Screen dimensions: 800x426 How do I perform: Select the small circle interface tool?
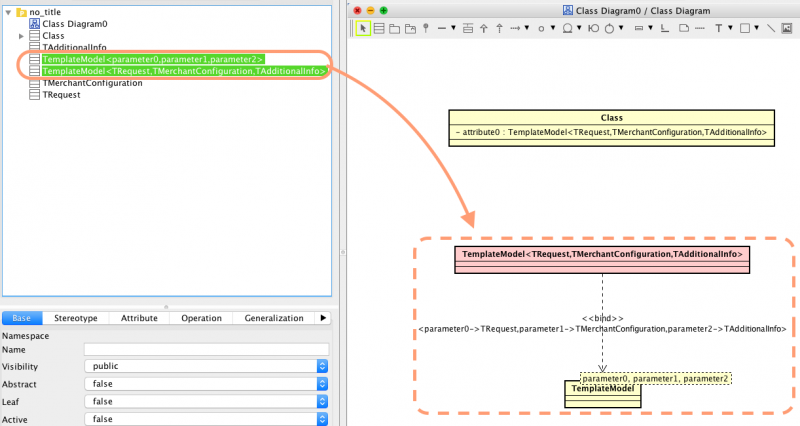pos(541,29)
